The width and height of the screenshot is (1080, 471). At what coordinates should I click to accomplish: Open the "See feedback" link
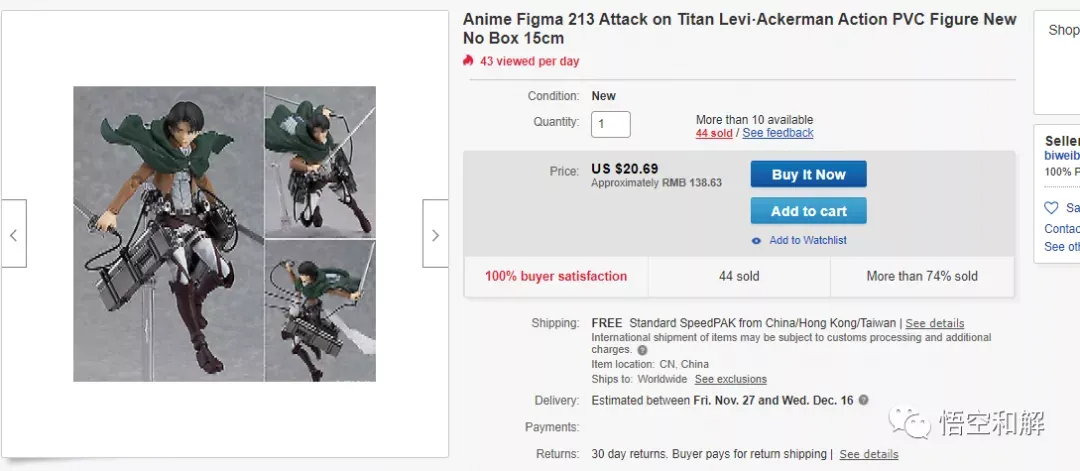pyautogui.click(x=778, y=133)
